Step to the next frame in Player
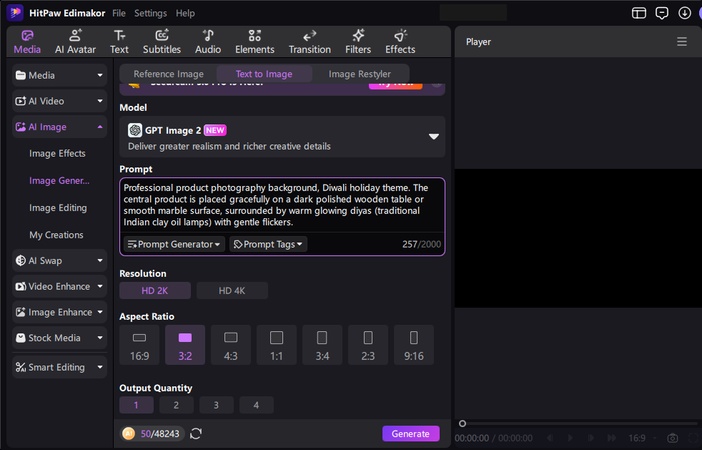 591,437
